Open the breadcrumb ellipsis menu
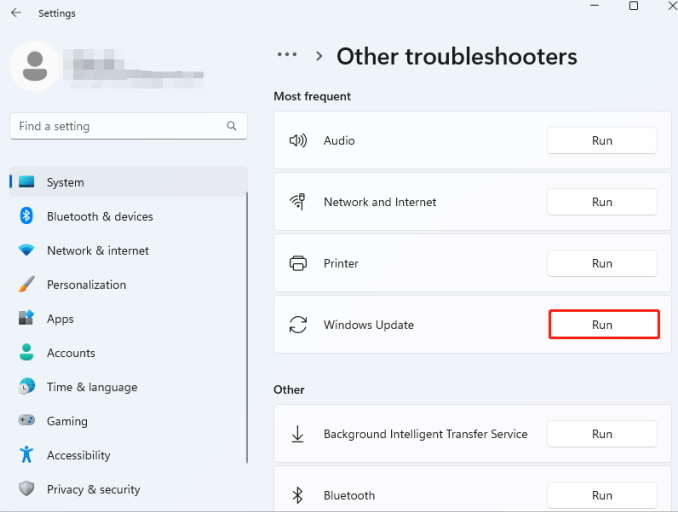This screenshot has width=678, height=512. (x=287, y=56)
